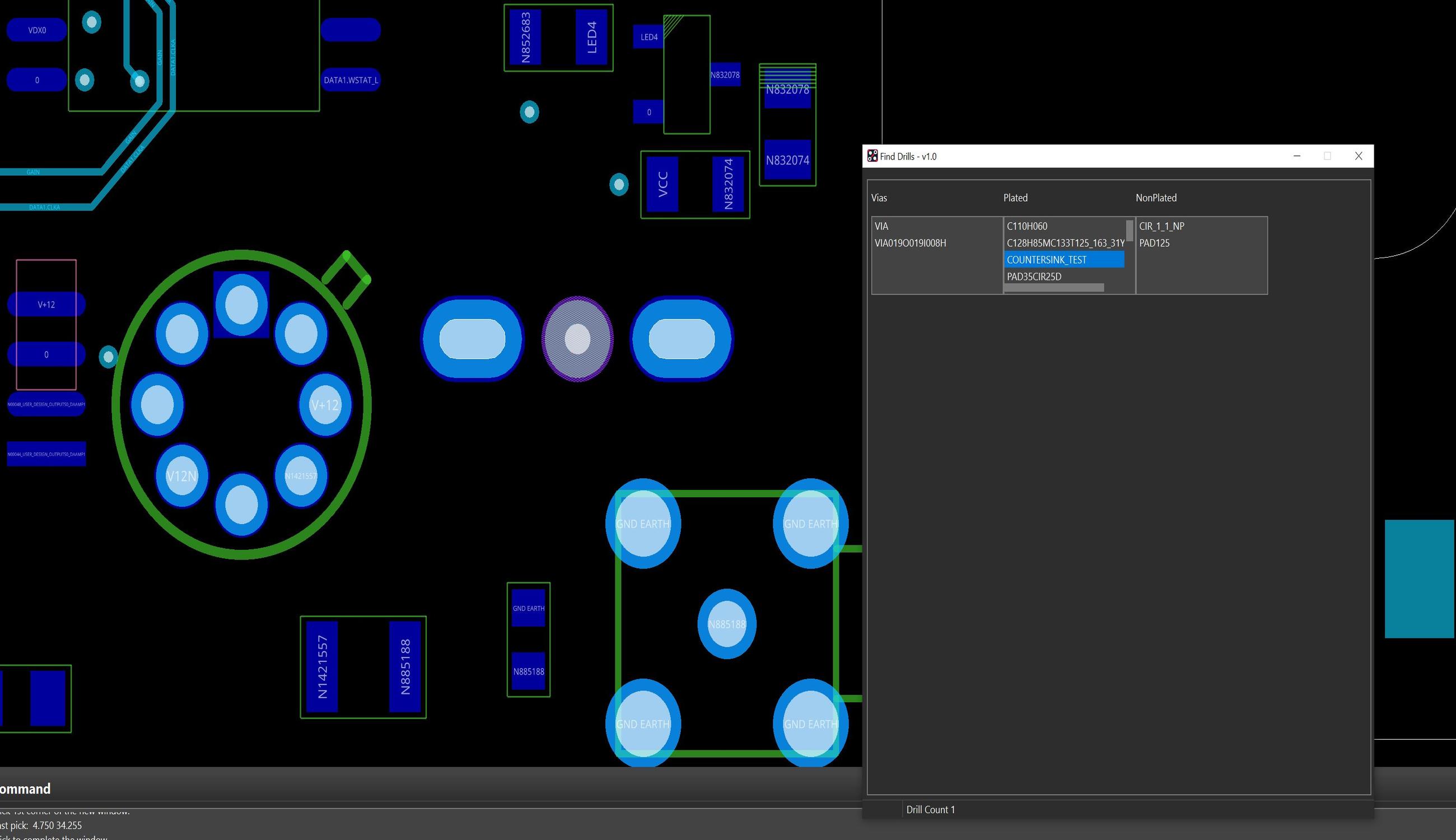Select the V+12 oval pad at left

pos(46,305)
